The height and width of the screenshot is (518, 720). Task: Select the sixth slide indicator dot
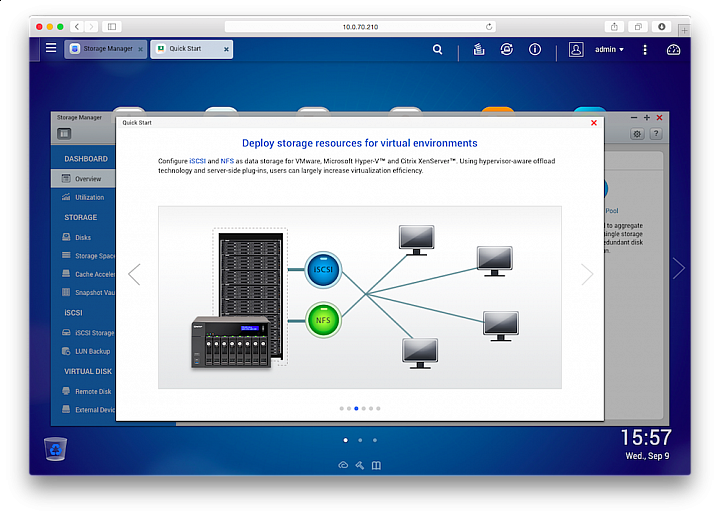[378, 408]
